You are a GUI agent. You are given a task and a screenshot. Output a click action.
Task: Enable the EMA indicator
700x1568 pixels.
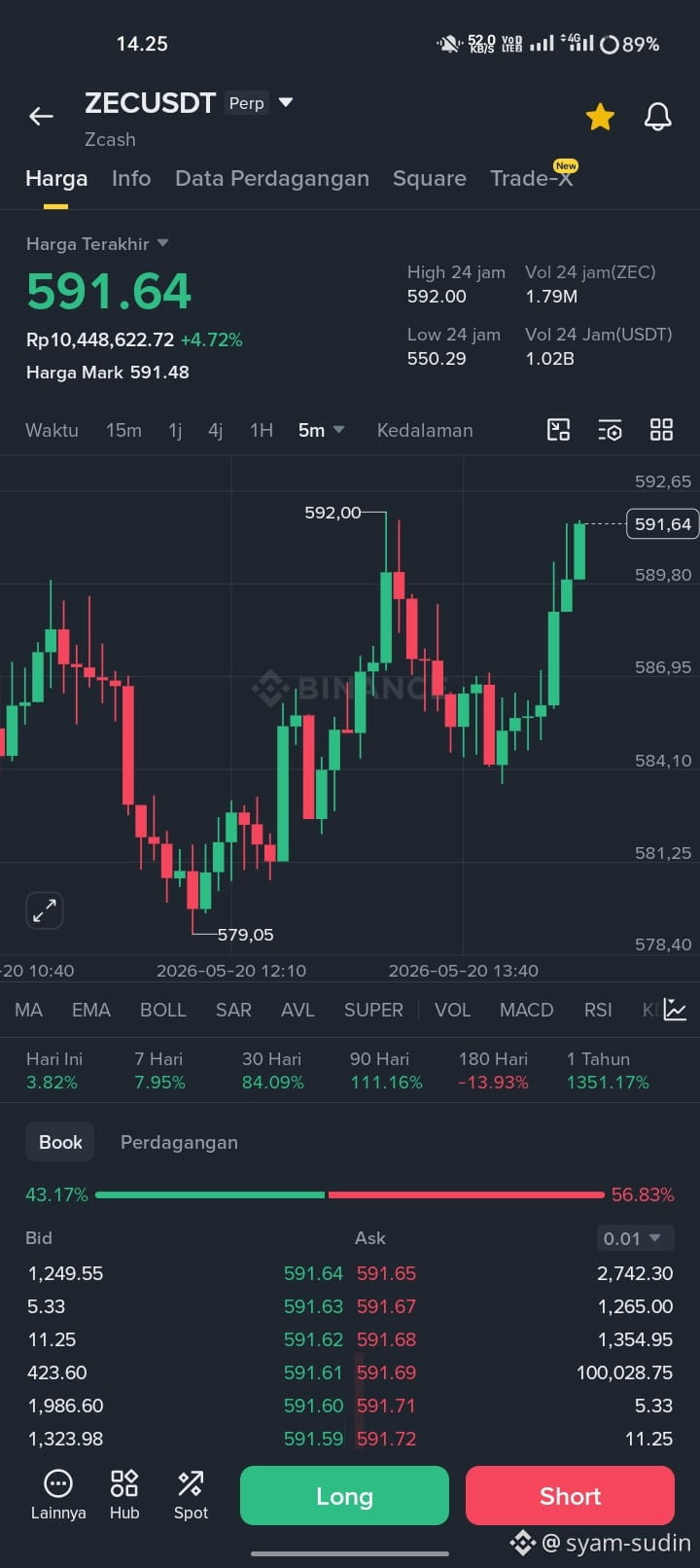(91, 1010)
